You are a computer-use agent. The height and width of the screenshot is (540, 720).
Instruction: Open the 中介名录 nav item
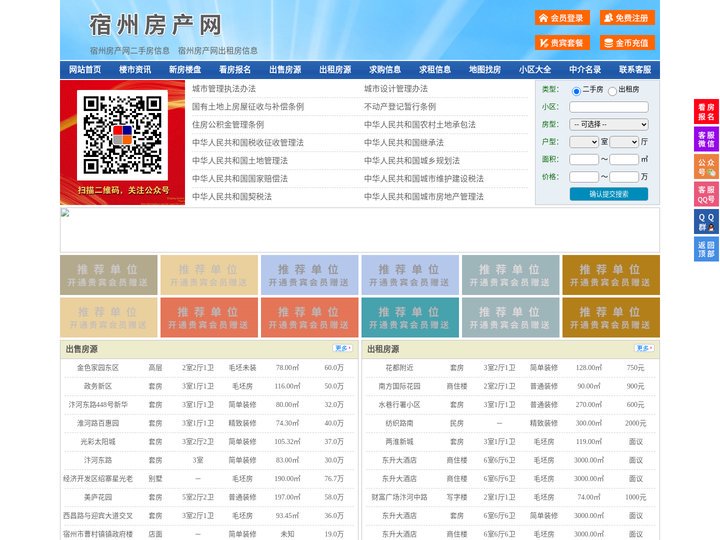585,70
